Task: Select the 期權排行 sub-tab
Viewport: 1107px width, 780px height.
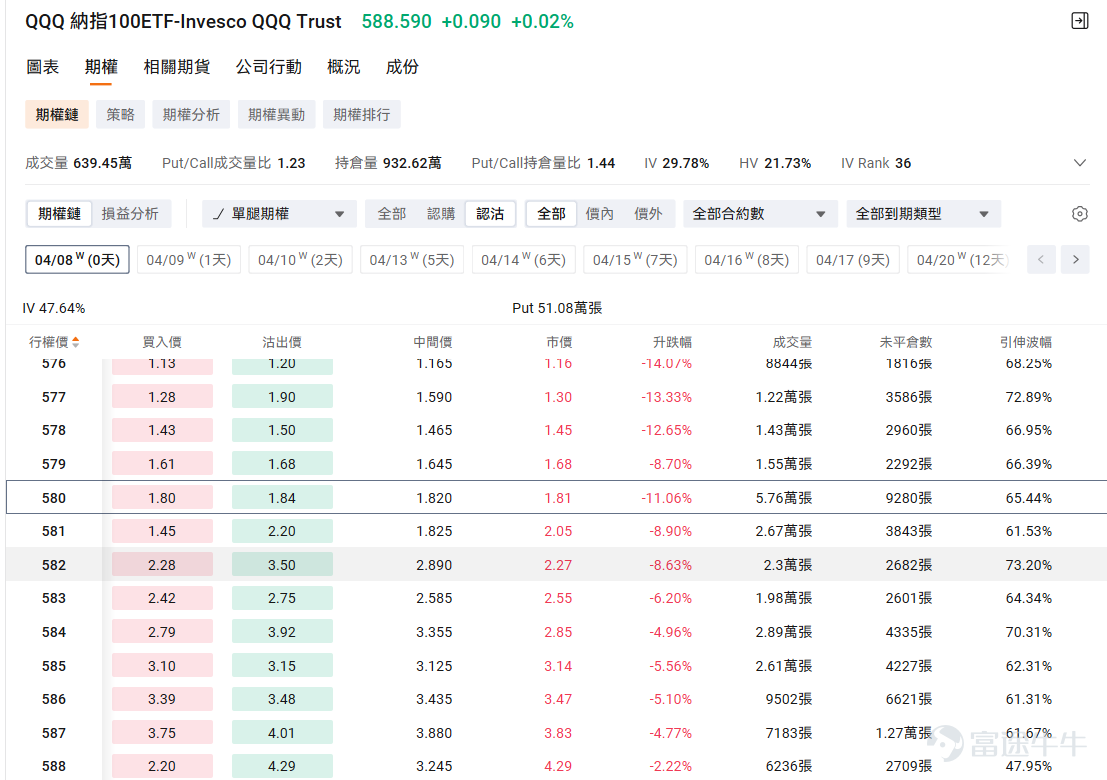Action: (x=361, y=114)
